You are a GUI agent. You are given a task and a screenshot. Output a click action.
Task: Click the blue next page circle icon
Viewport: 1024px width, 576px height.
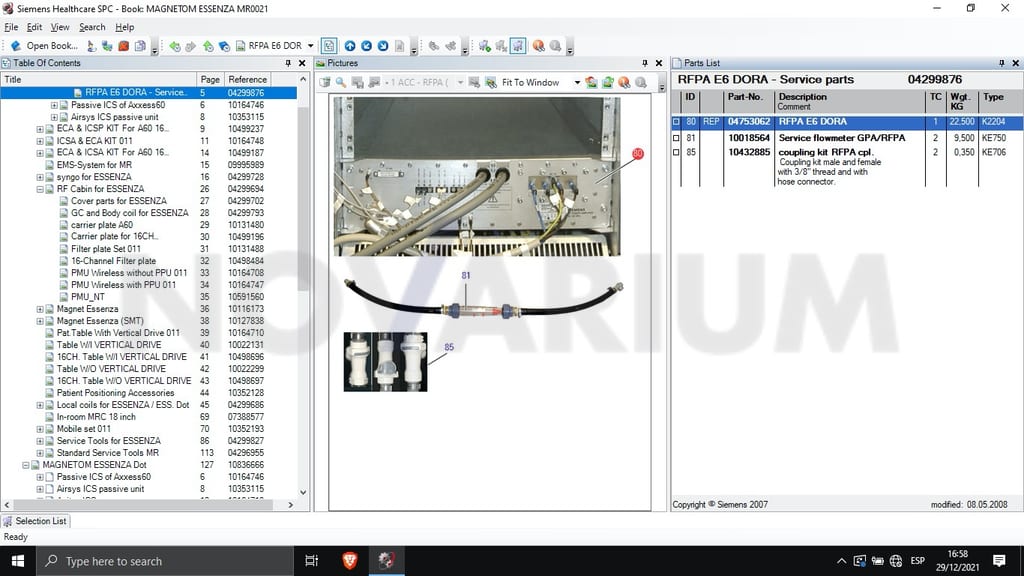pyautogui.click(x=383, y=46)
